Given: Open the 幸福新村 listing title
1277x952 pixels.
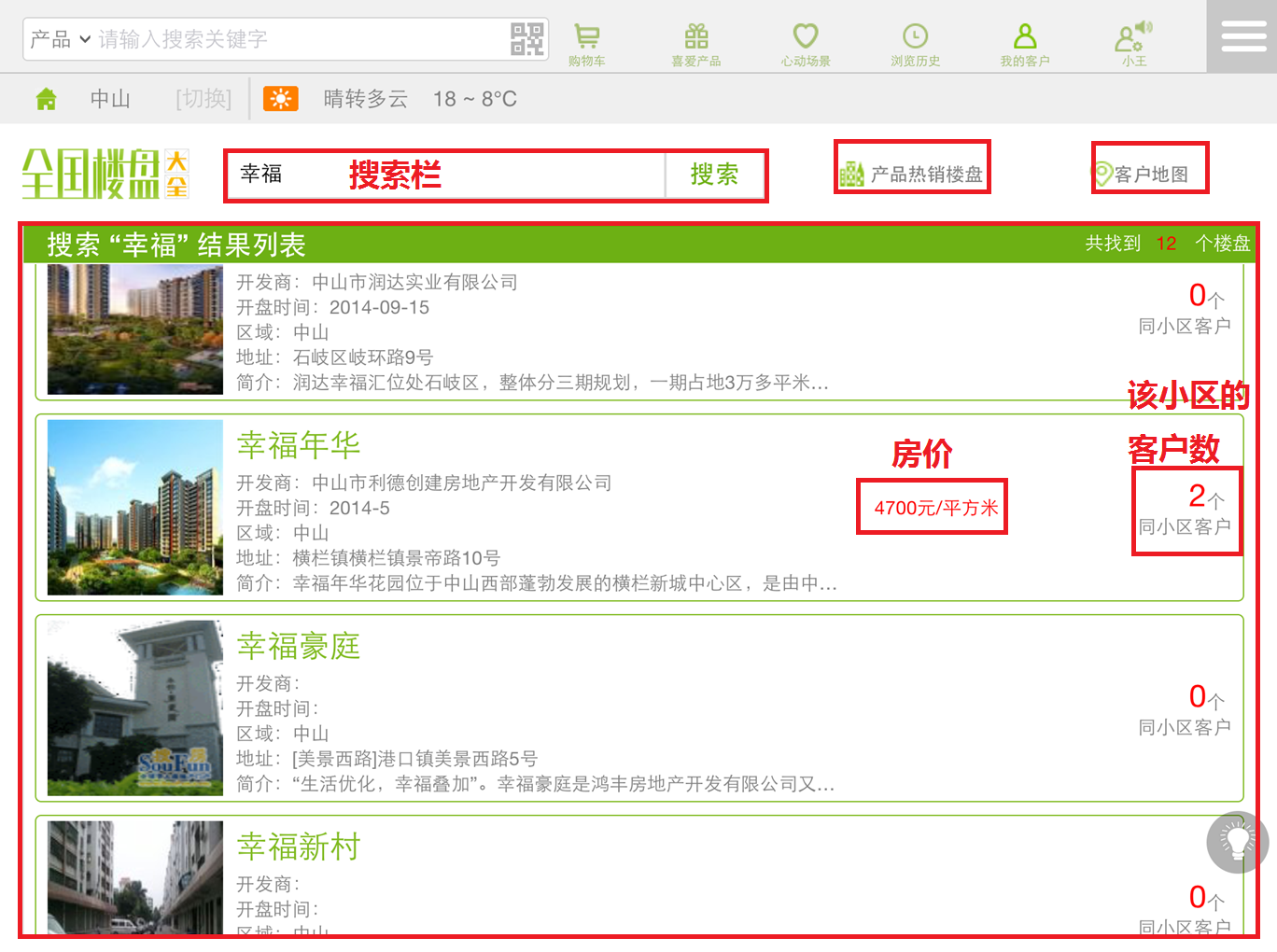Looking at the screenshot, I should (299, 847).
